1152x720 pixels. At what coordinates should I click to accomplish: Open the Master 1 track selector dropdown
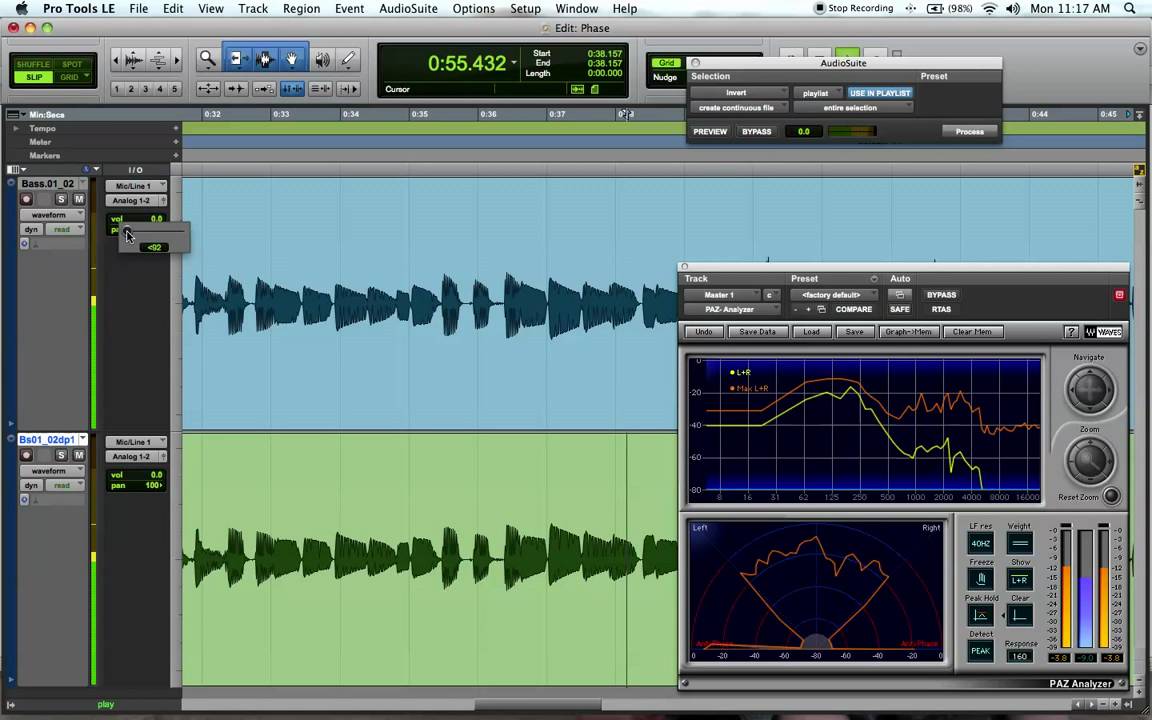721,295
